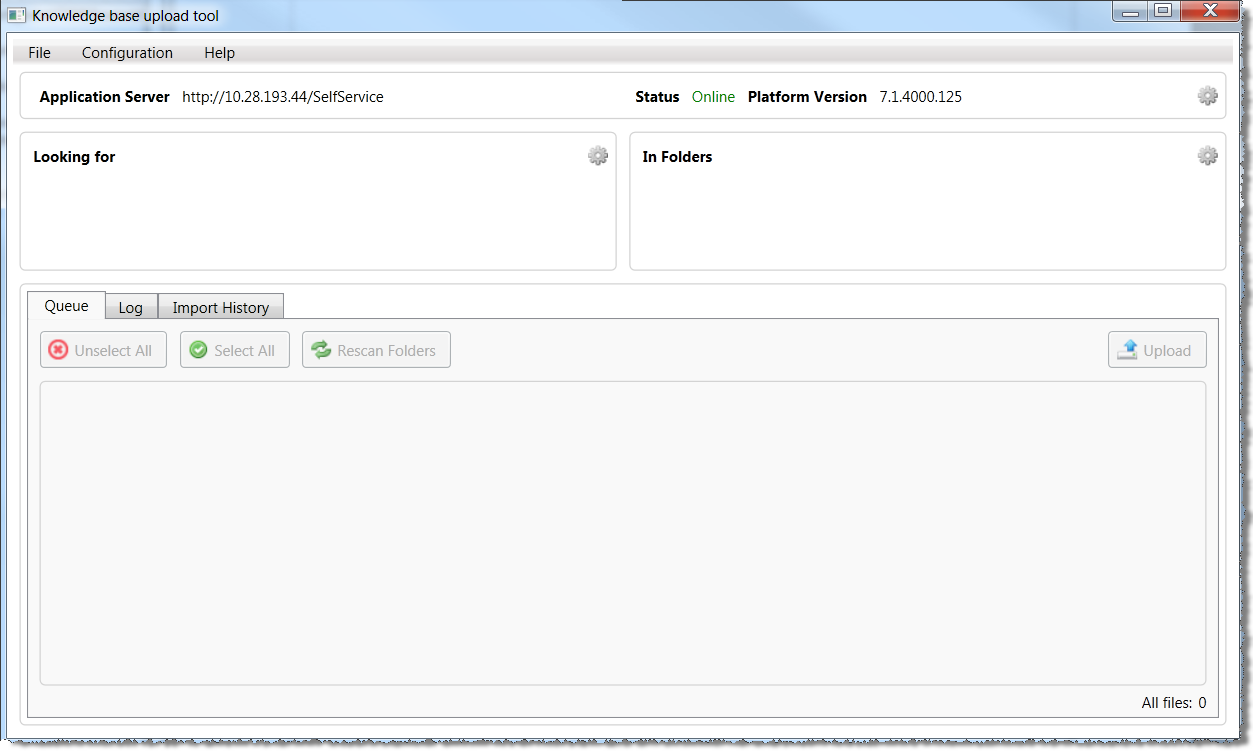This screenshot has width=1253, height=751.
Task: Click the gear icon in Looking for panel
Action: pyautogui.click(x=597, y=156)
